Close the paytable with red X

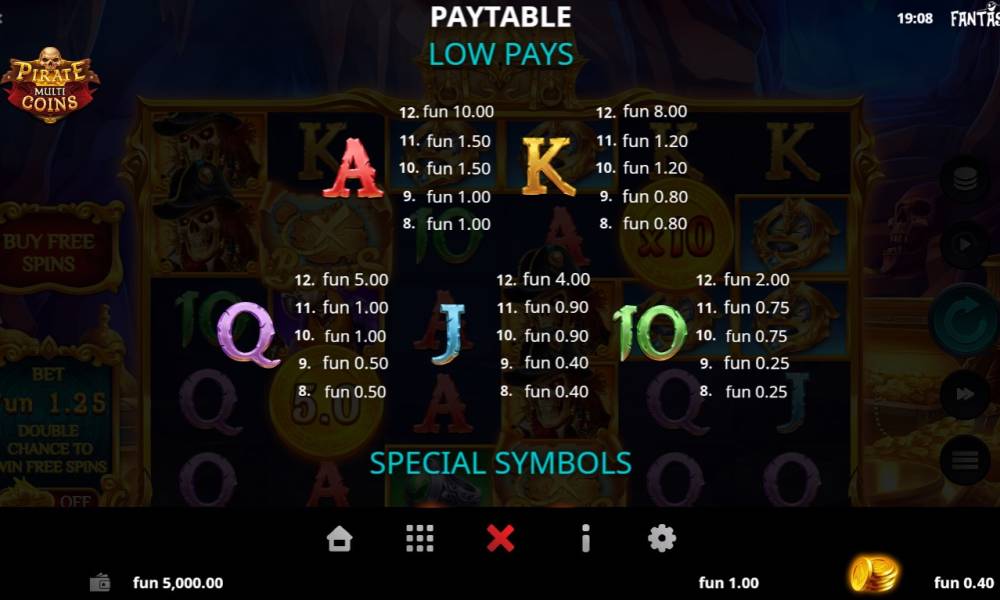[500, 539]
